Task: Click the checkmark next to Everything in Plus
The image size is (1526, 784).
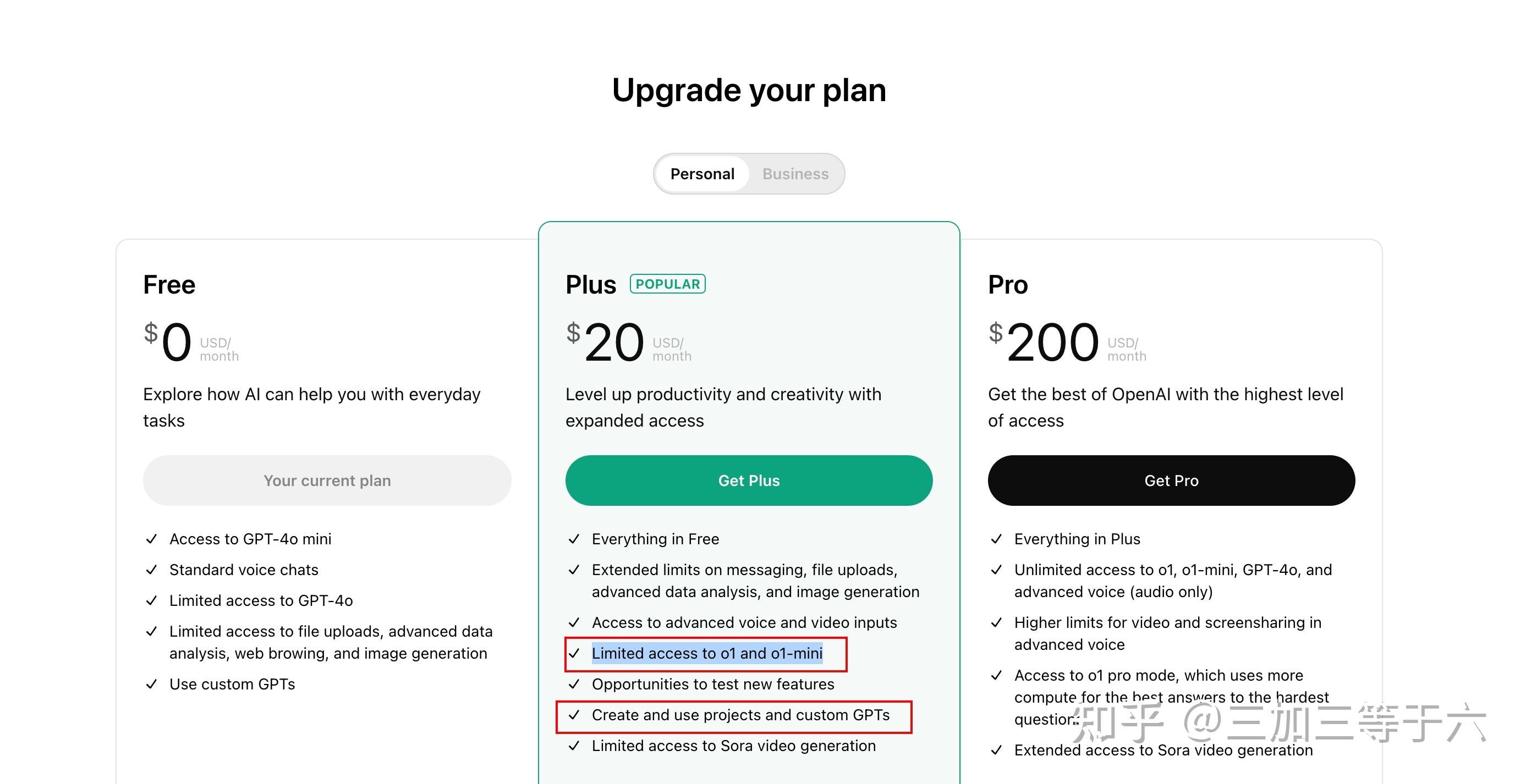Action: pyautogui.click(x=997, y=539)
